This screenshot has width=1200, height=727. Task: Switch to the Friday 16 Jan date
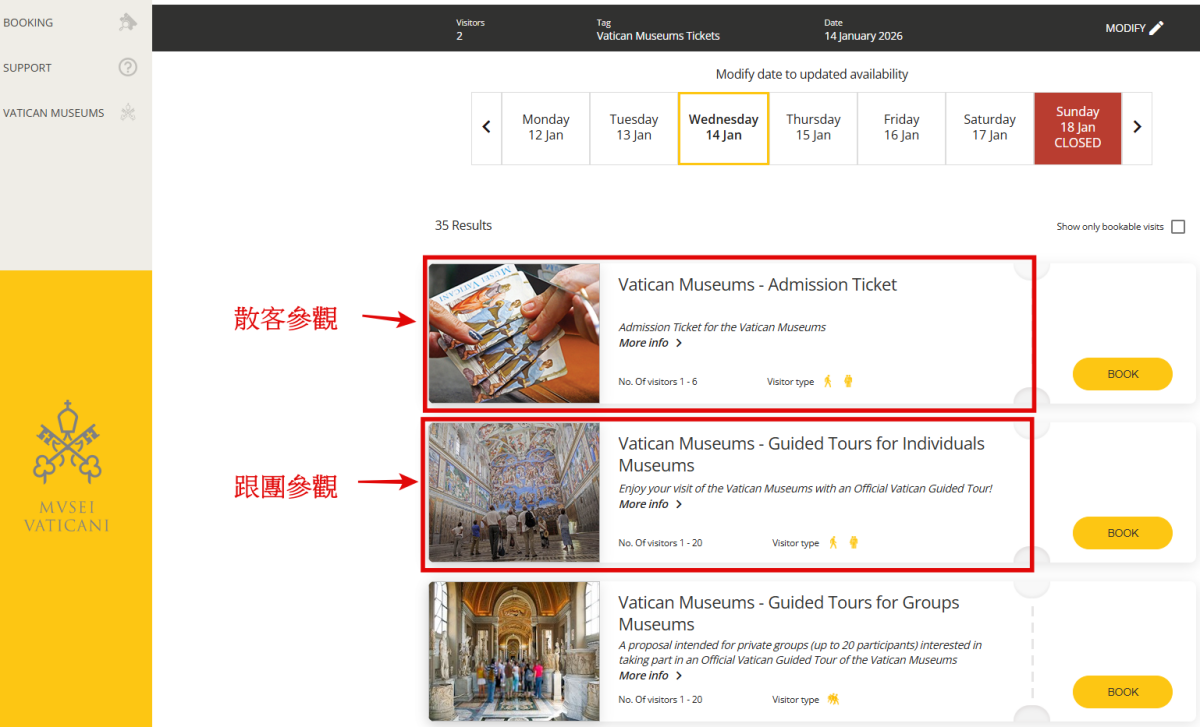pyautogui.click(x=901, y=128)
